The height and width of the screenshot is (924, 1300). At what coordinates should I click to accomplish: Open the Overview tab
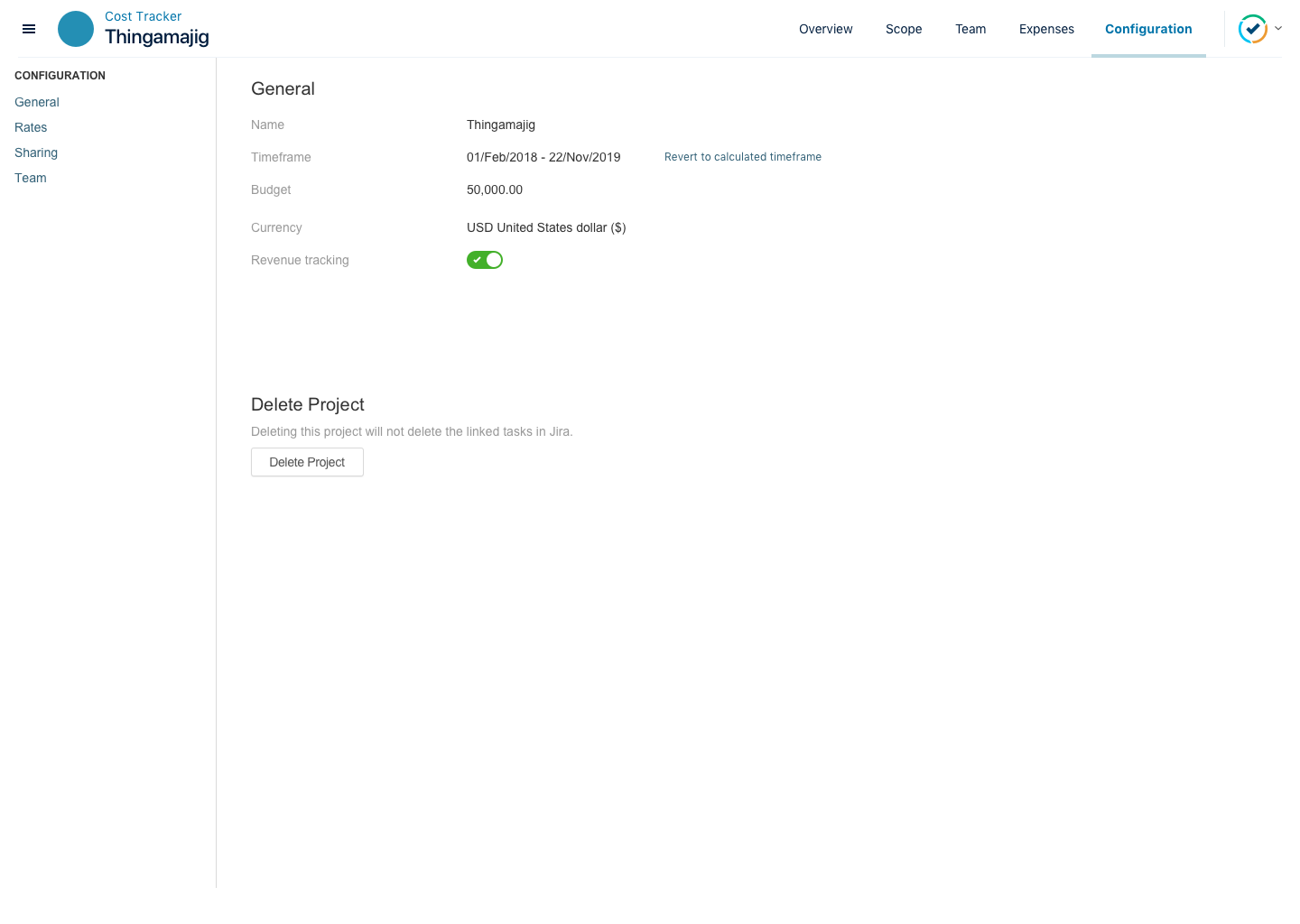(x=825, y=29)
